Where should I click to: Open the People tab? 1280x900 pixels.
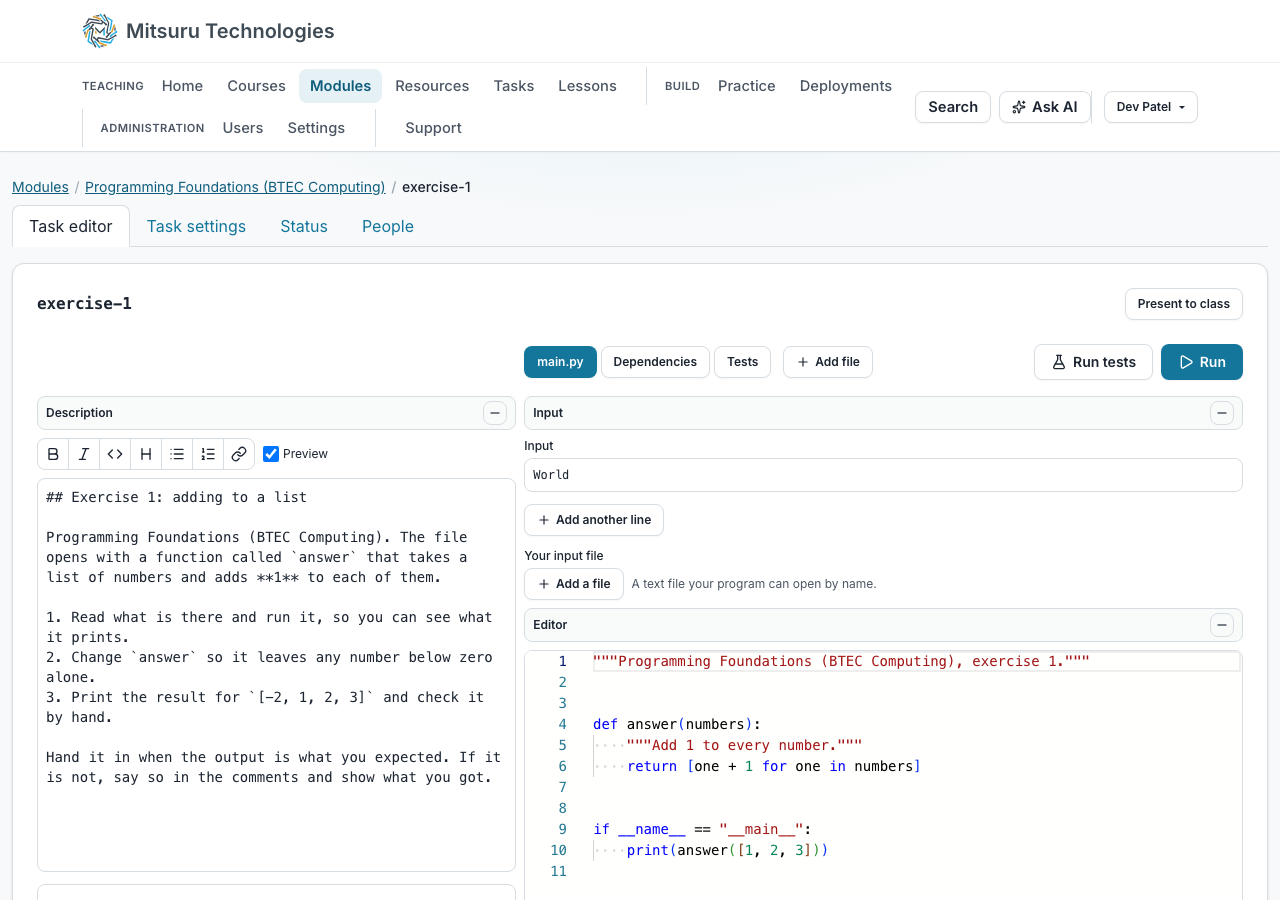coord(388,226)
